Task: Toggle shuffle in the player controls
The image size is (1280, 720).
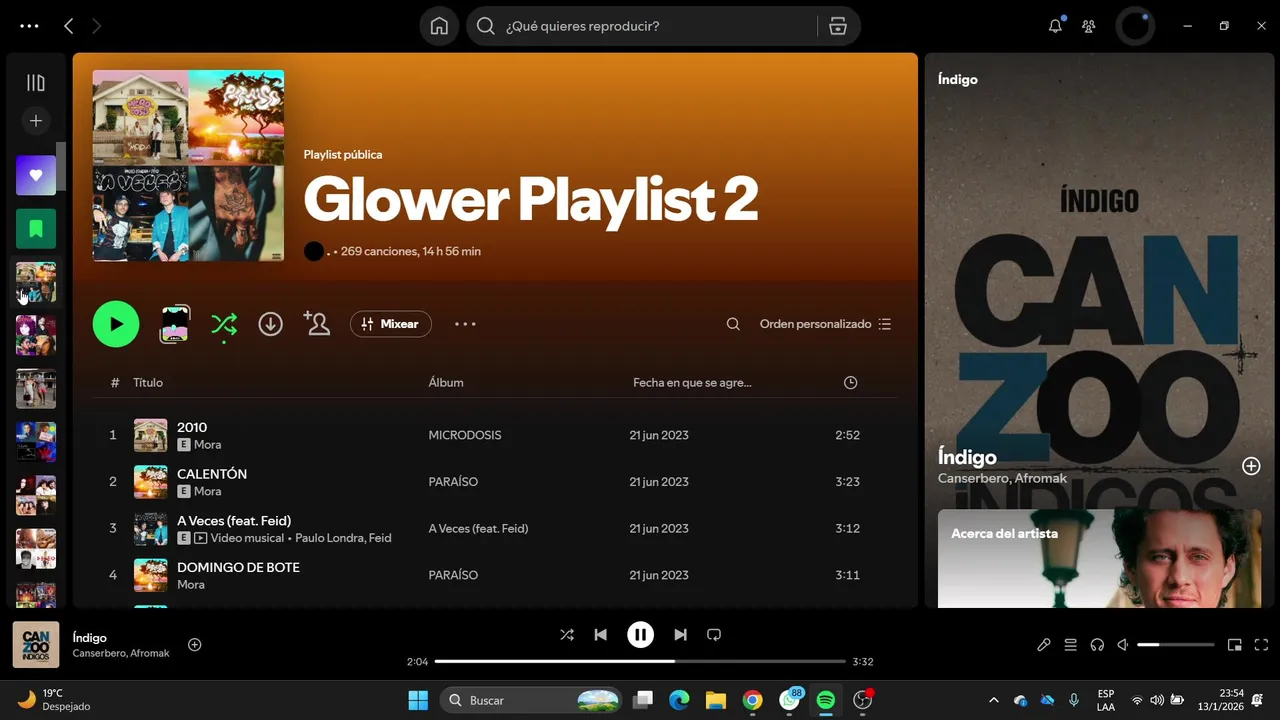Action: (567, 635)
